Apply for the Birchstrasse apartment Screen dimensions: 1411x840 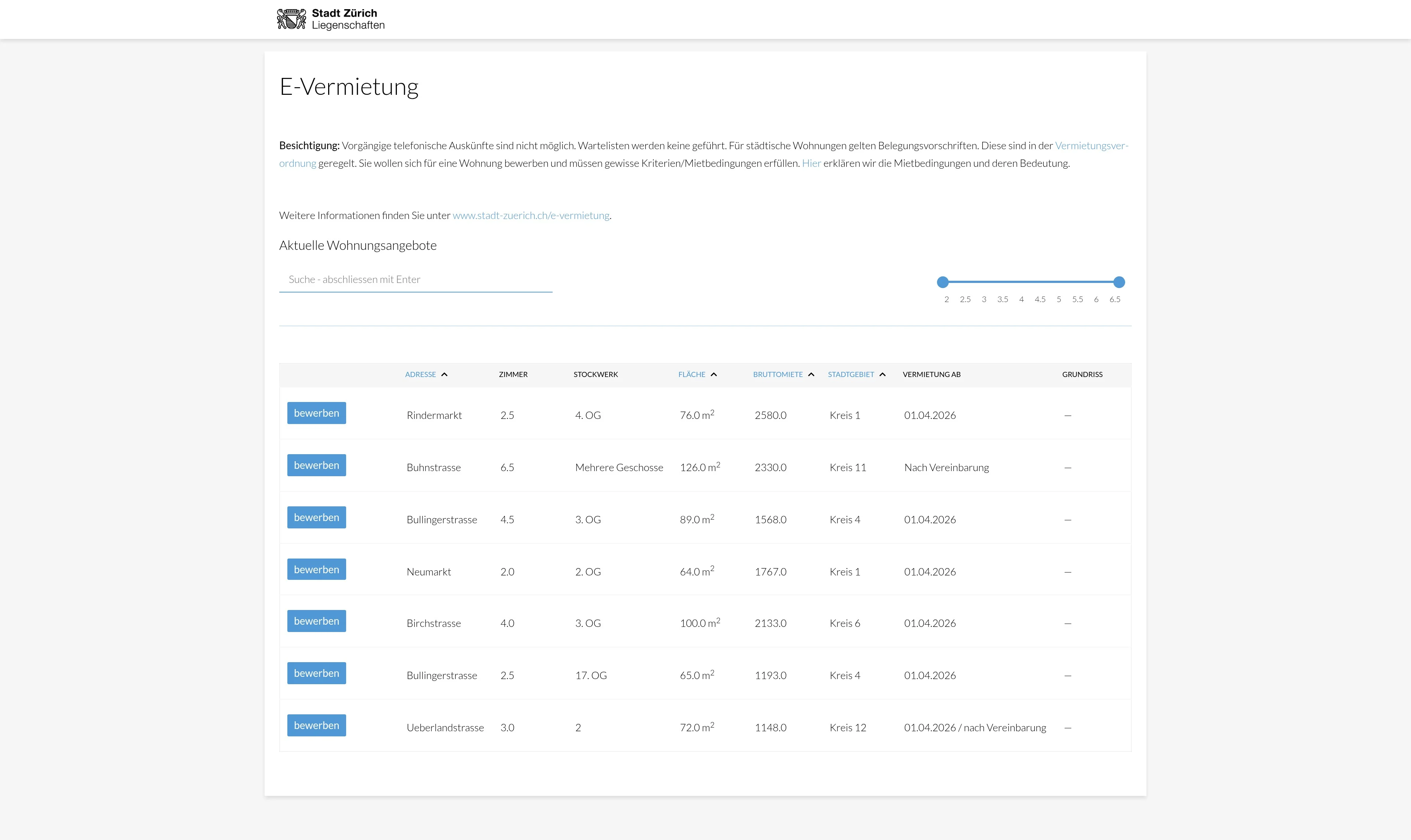[316, 621]
